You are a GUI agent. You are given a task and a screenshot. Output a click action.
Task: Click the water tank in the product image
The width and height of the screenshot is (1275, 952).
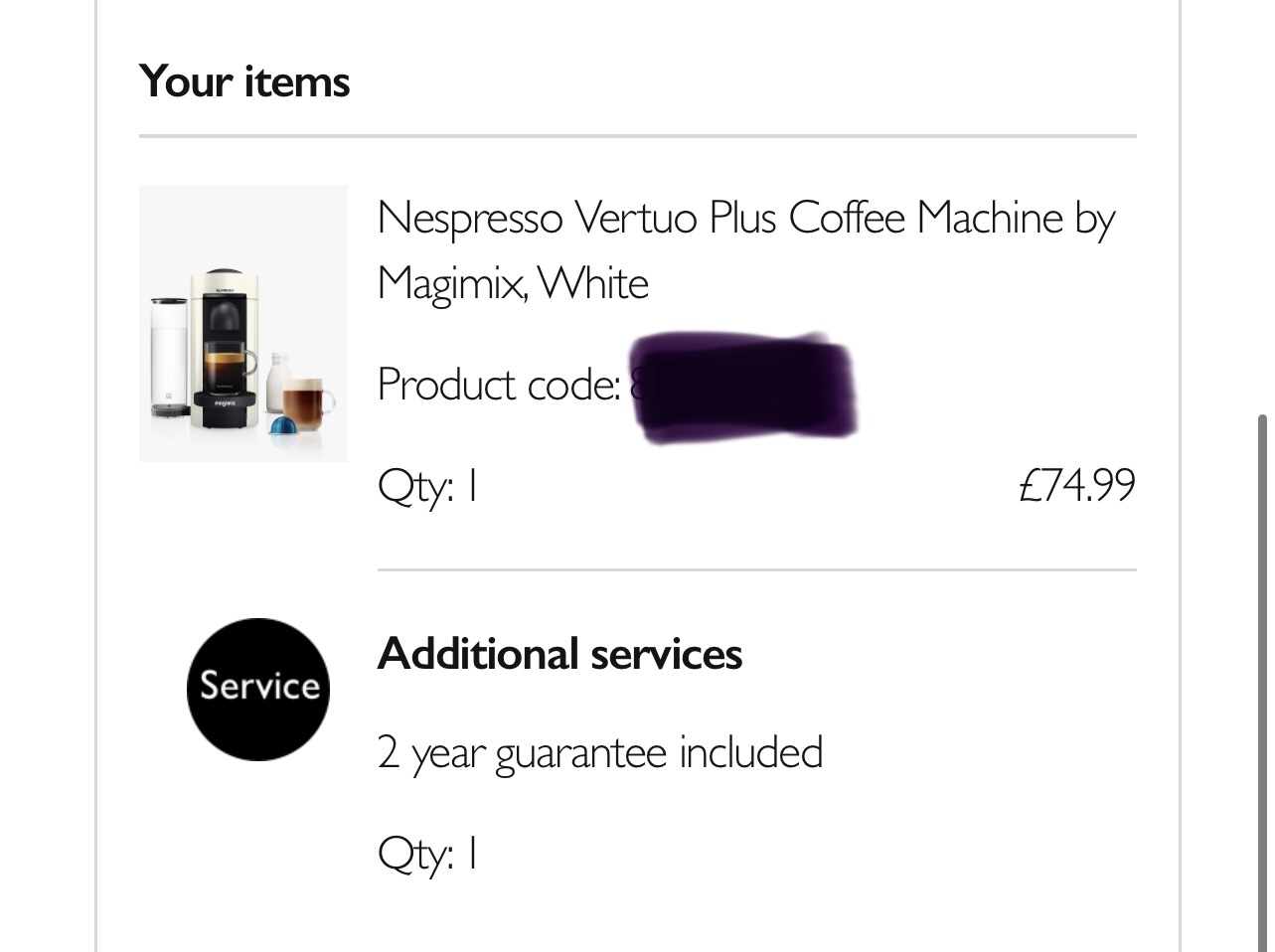click(x=169, y=359)
